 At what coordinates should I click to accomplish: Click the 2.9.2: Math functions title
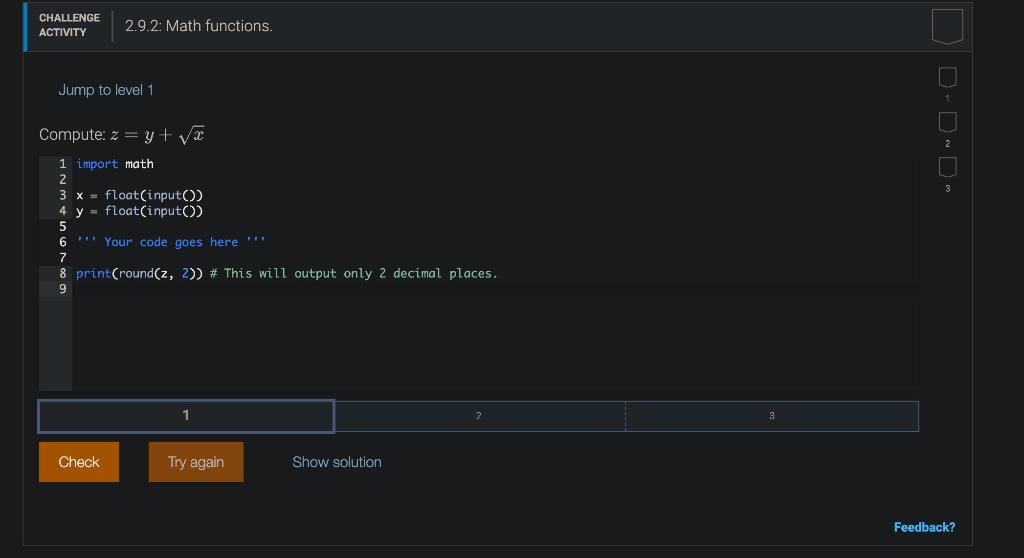point(199,26)
